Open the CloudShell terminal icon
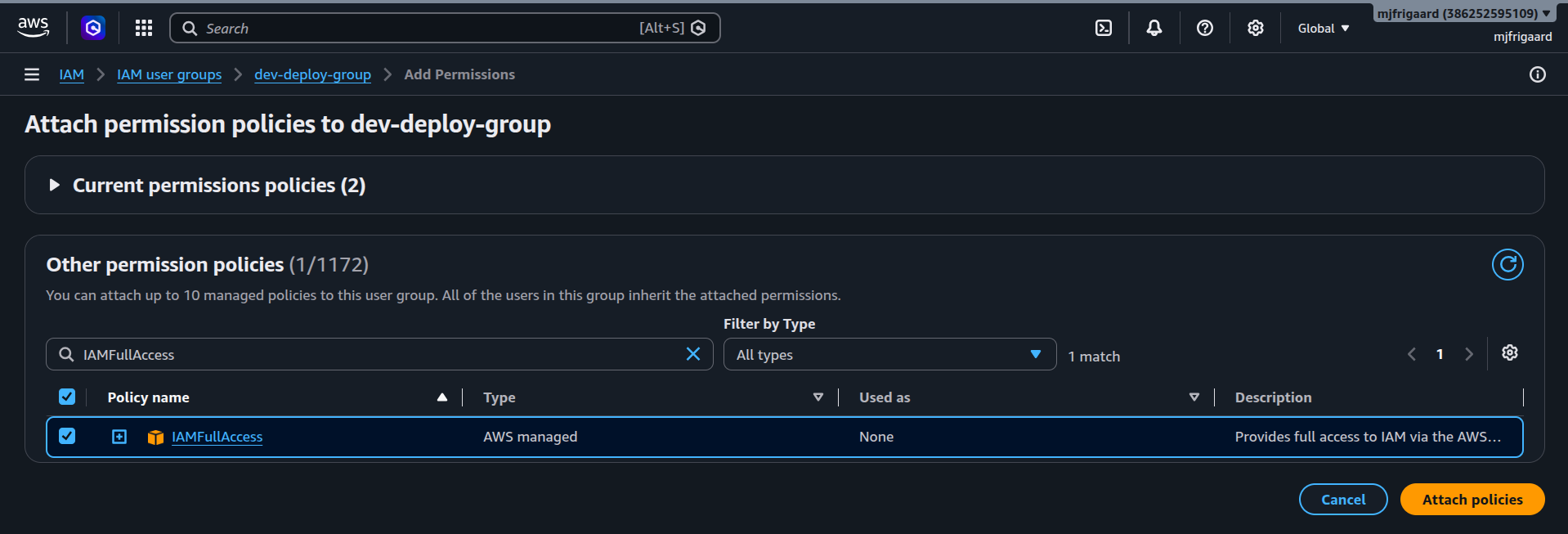Viewport: 1568px width, 534px height. [1104, 28]
